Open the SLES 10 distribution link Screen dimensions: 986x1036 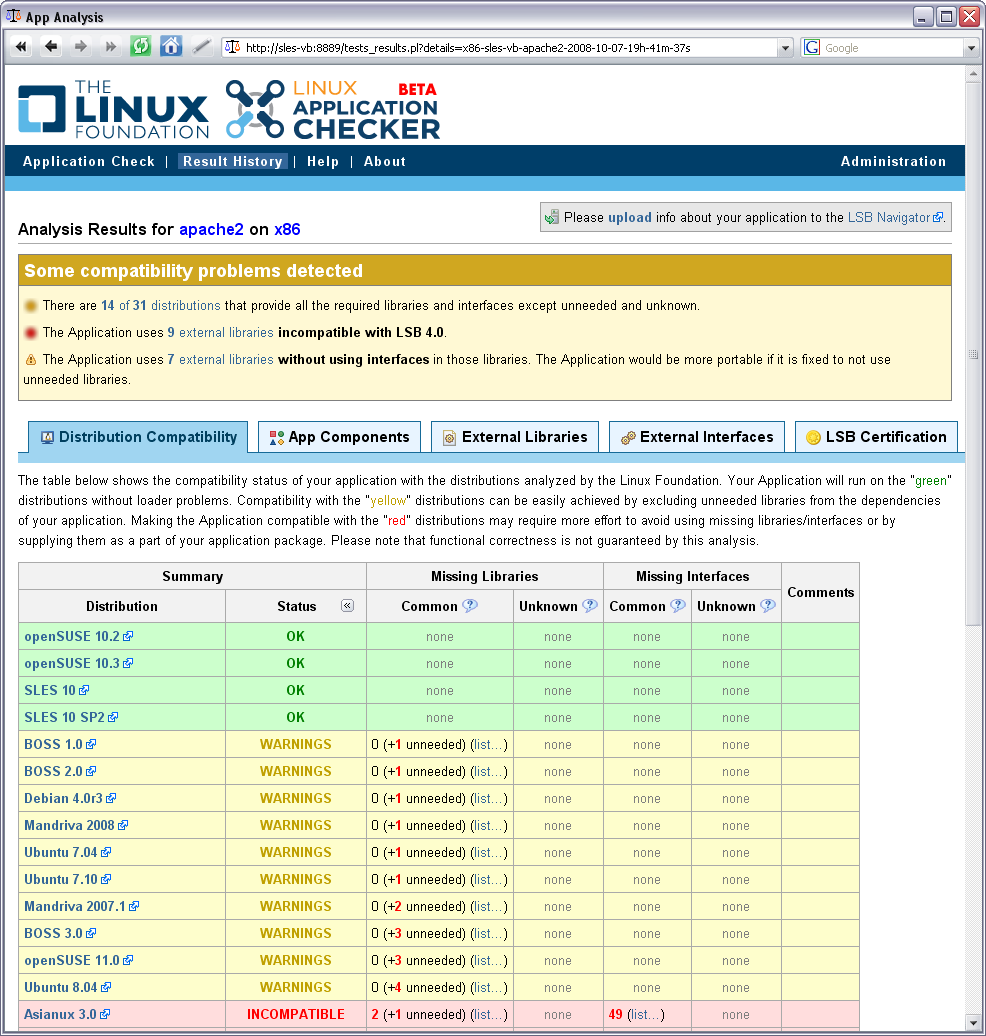[x=50, y=690]
